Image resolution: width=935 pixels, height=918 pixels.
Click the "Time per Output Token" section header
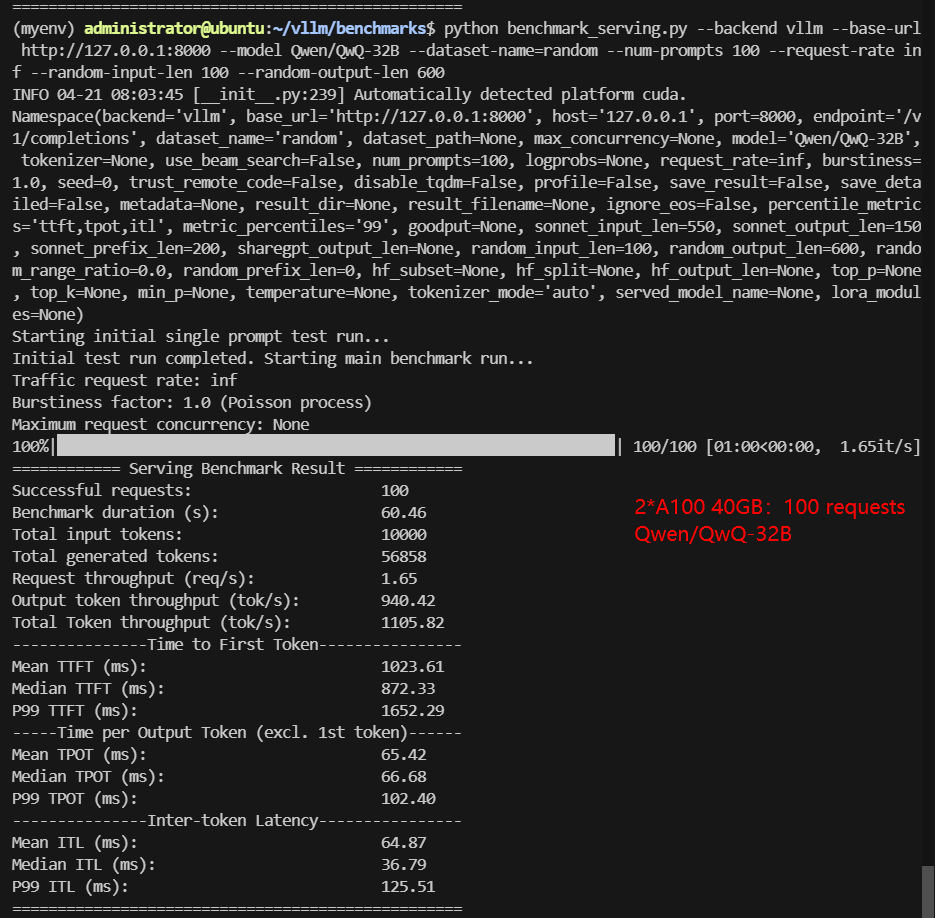pyautogui.click(x=233, y=732)
